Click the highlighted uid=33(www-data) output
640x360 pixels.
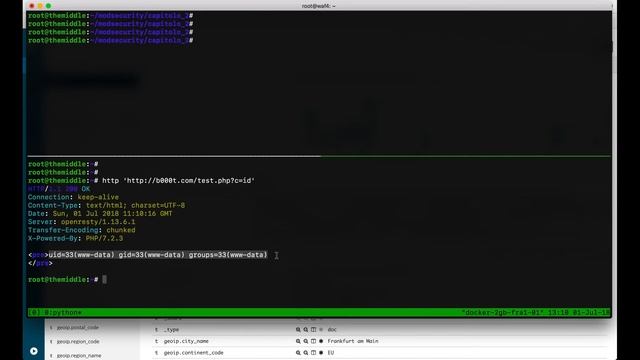point(158,255)
